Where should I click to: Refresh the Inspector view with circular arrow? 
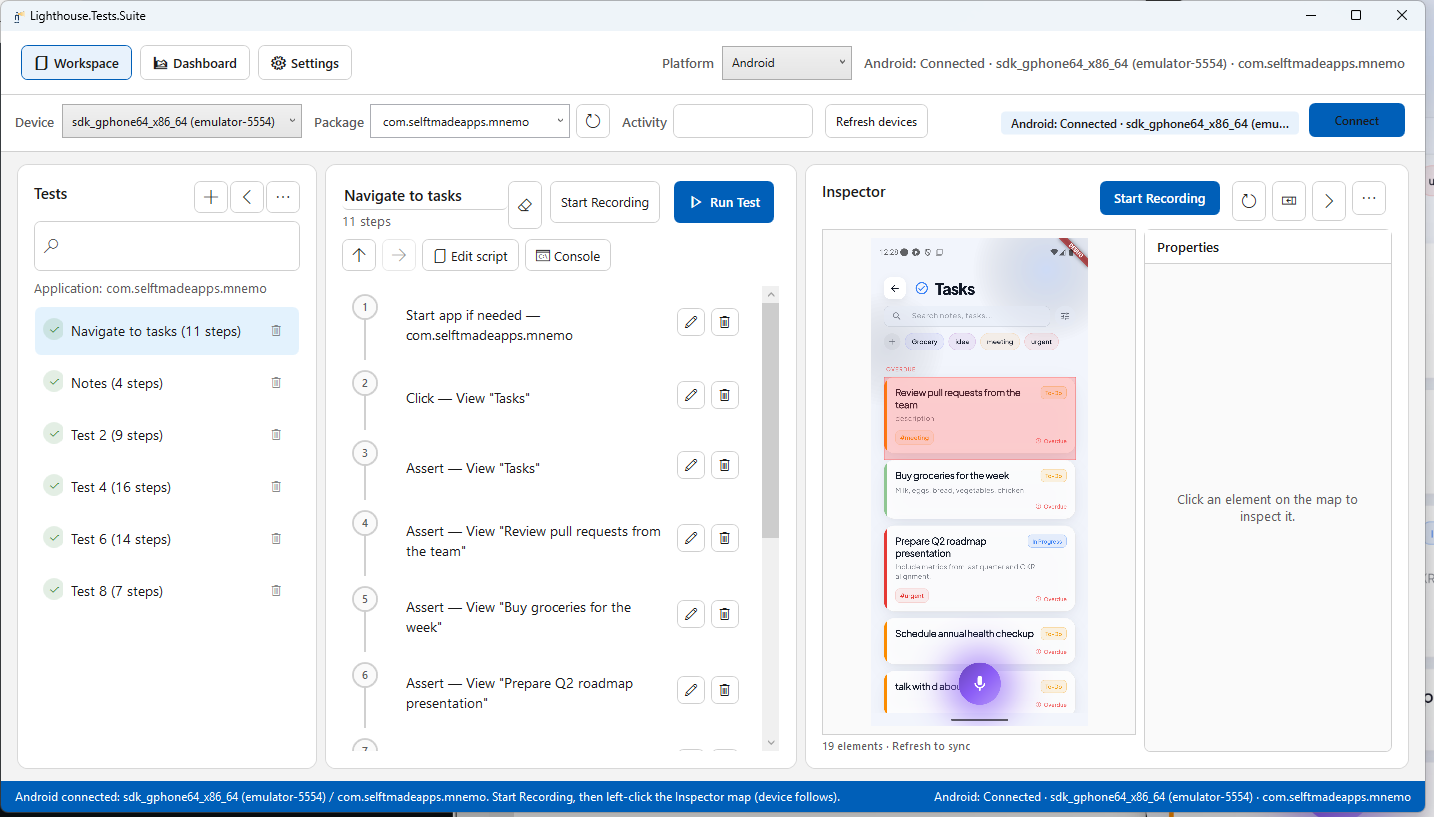[x=1249, y=200]
